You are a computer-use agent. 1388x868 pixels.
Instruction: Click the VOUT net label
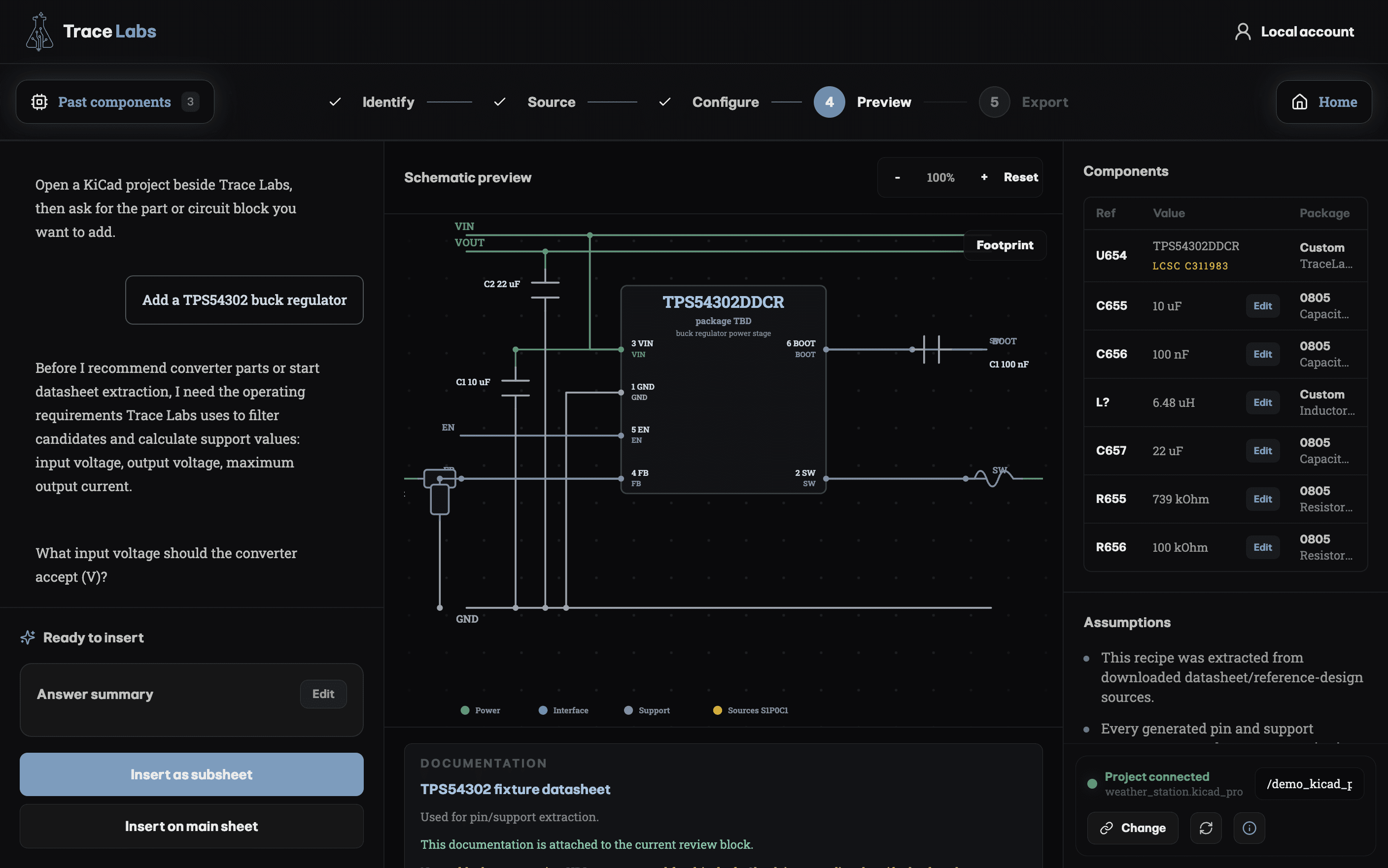tap(469, 242)
